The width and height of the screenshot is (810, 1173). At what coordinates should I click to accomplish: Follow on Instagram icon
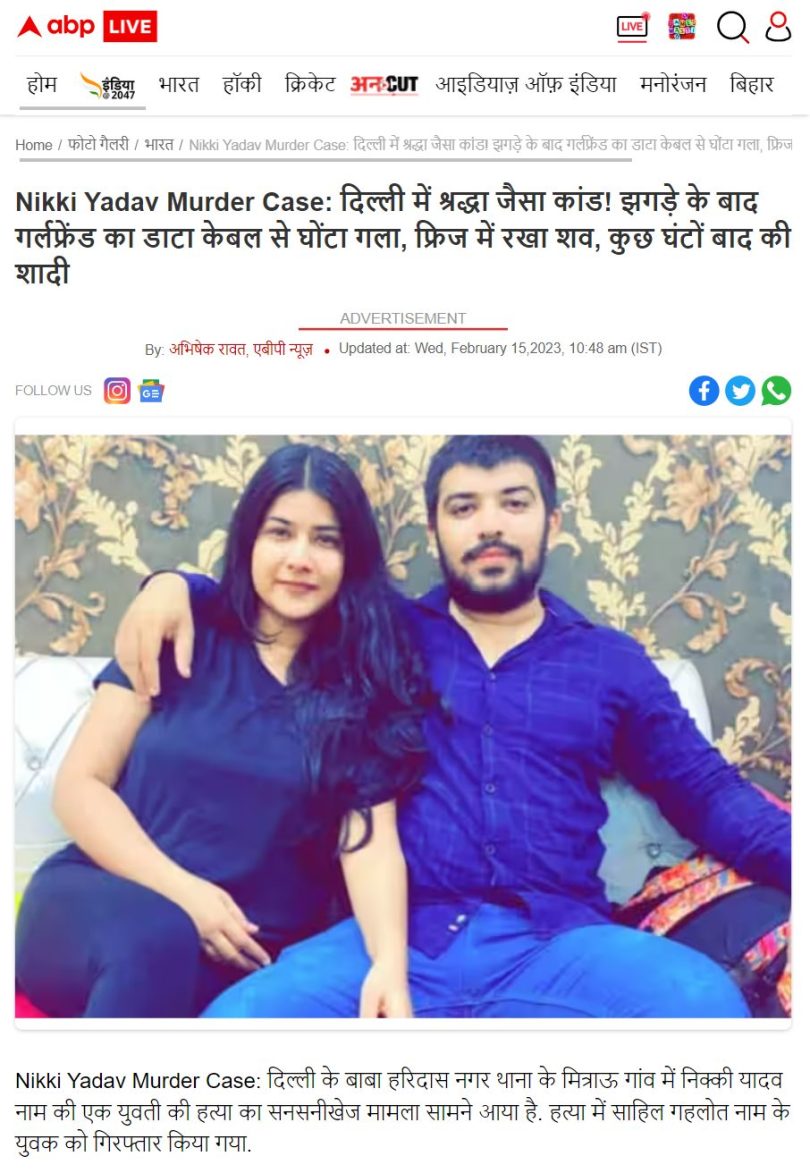click(x=117, y=391)
